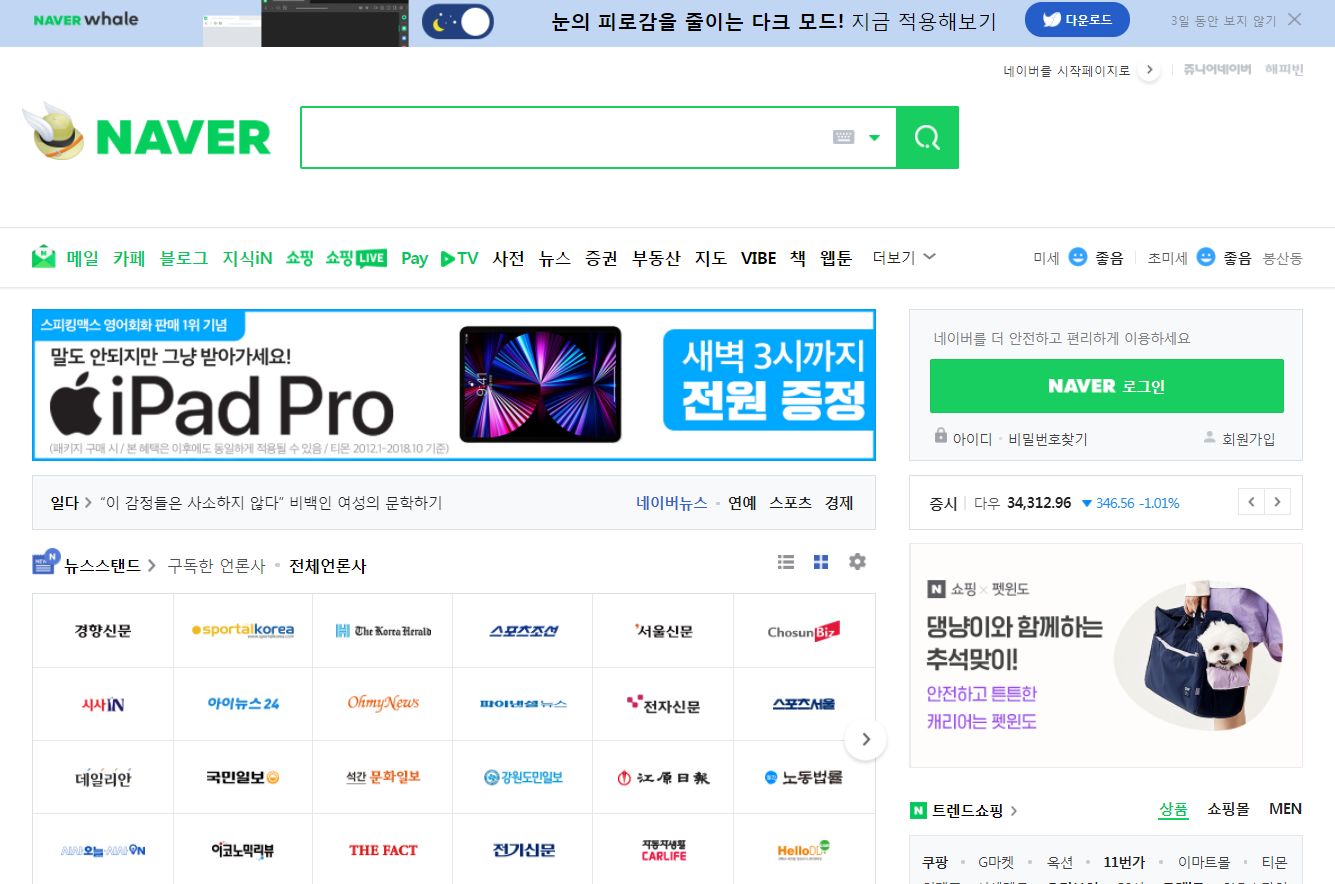Open 네이버뉴스 link

[x=671, y=503]
